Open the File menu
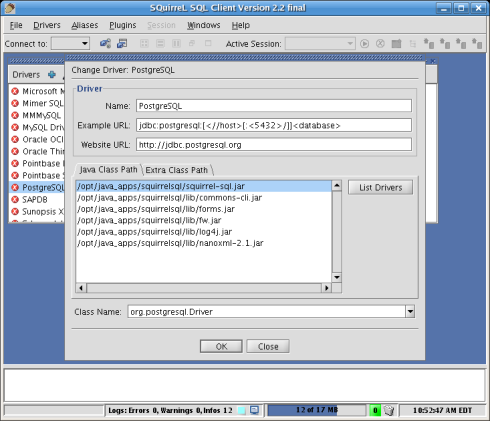This screenshot has width=490, height=421. [16, 25]
